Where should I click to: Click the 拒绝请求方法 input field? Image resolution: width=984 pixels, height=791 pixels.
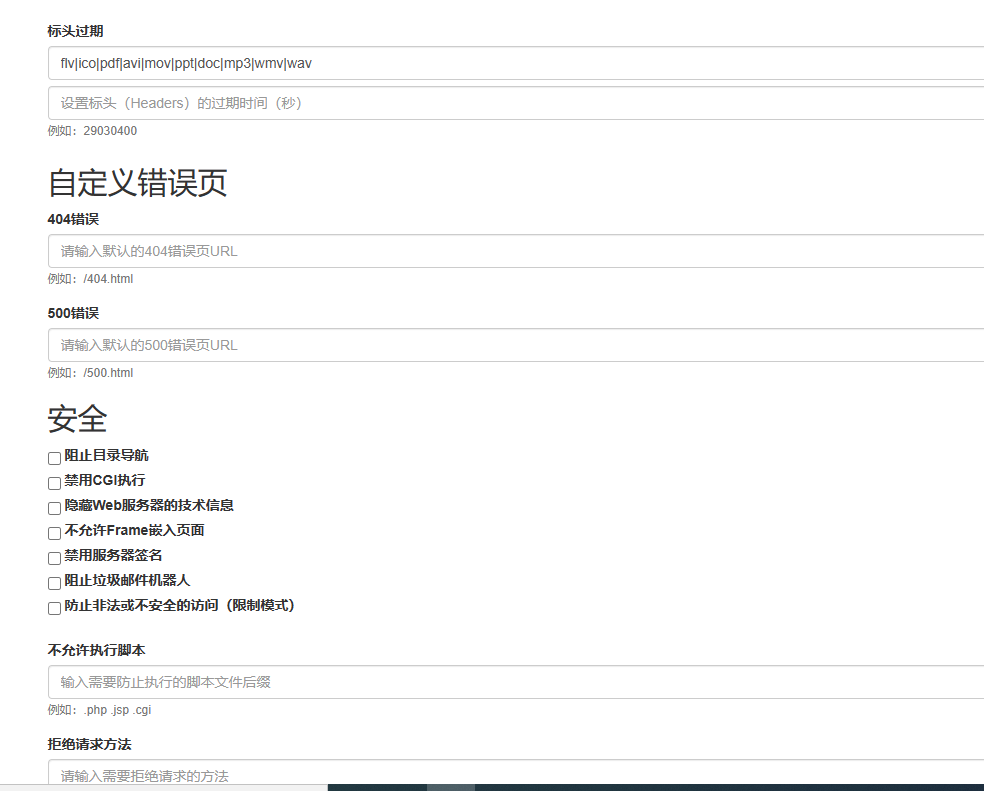pyautogui.click(x=516, y=773)
